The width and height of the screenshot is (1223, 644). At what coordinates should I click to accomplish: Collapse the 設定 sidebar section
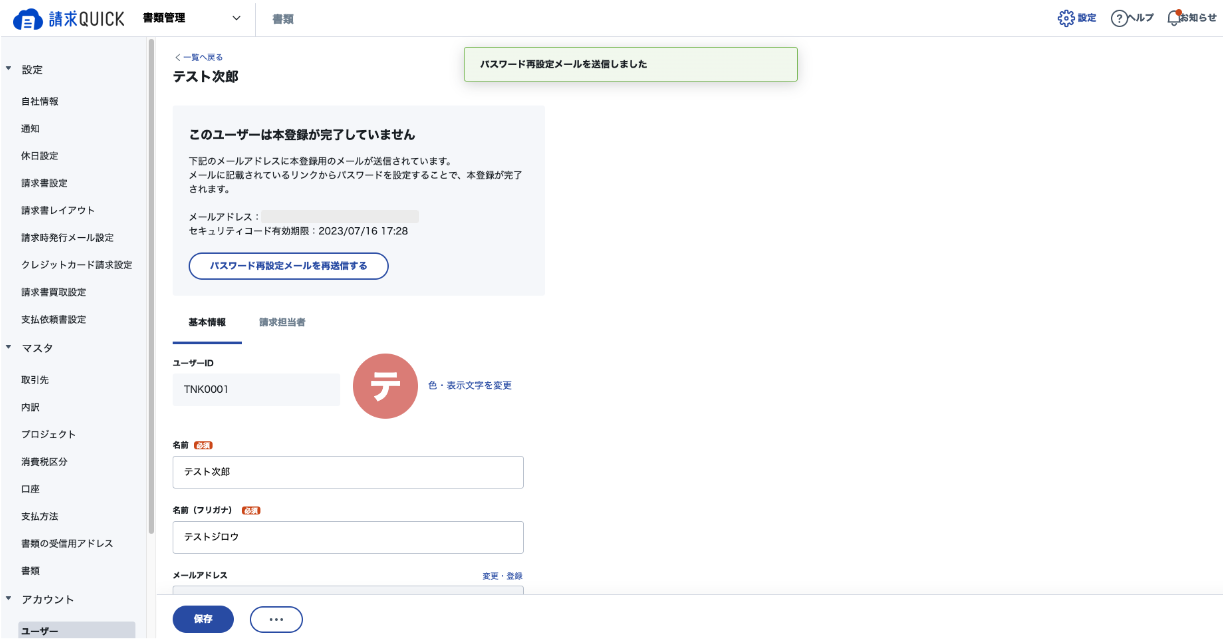coord(9,69)
